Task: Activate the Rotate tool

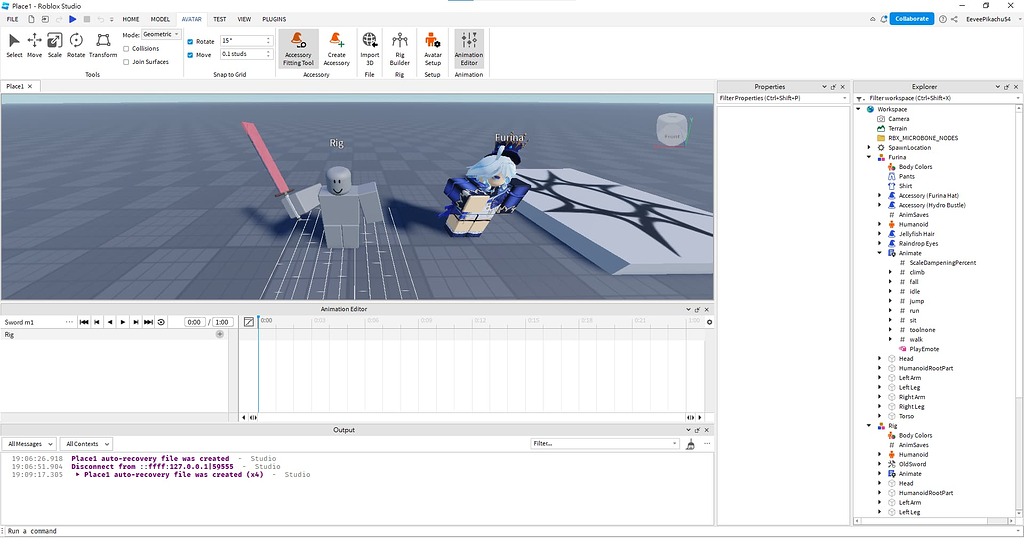Action: [x=76, y=46]
